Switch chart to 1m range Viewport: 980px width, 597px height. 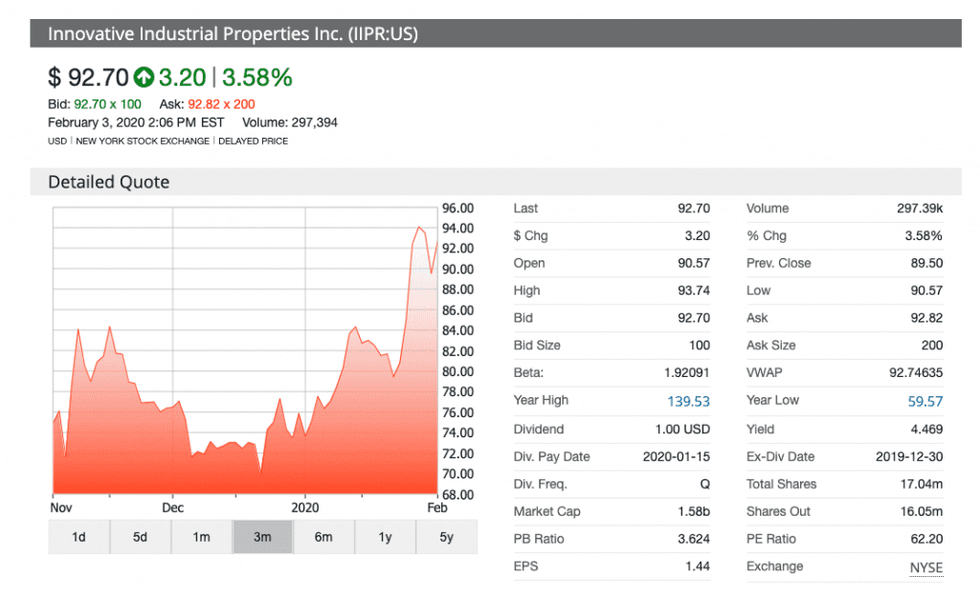201,537
